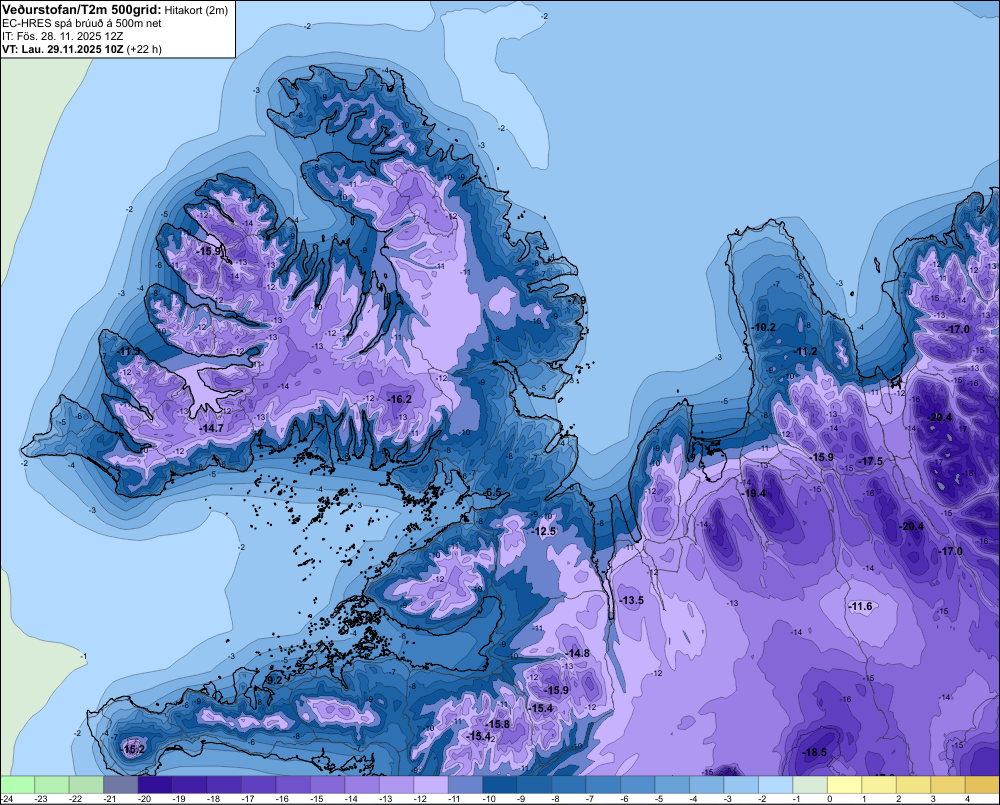Click the darkest purple legend swatch labeled -20

pos(155,784)
